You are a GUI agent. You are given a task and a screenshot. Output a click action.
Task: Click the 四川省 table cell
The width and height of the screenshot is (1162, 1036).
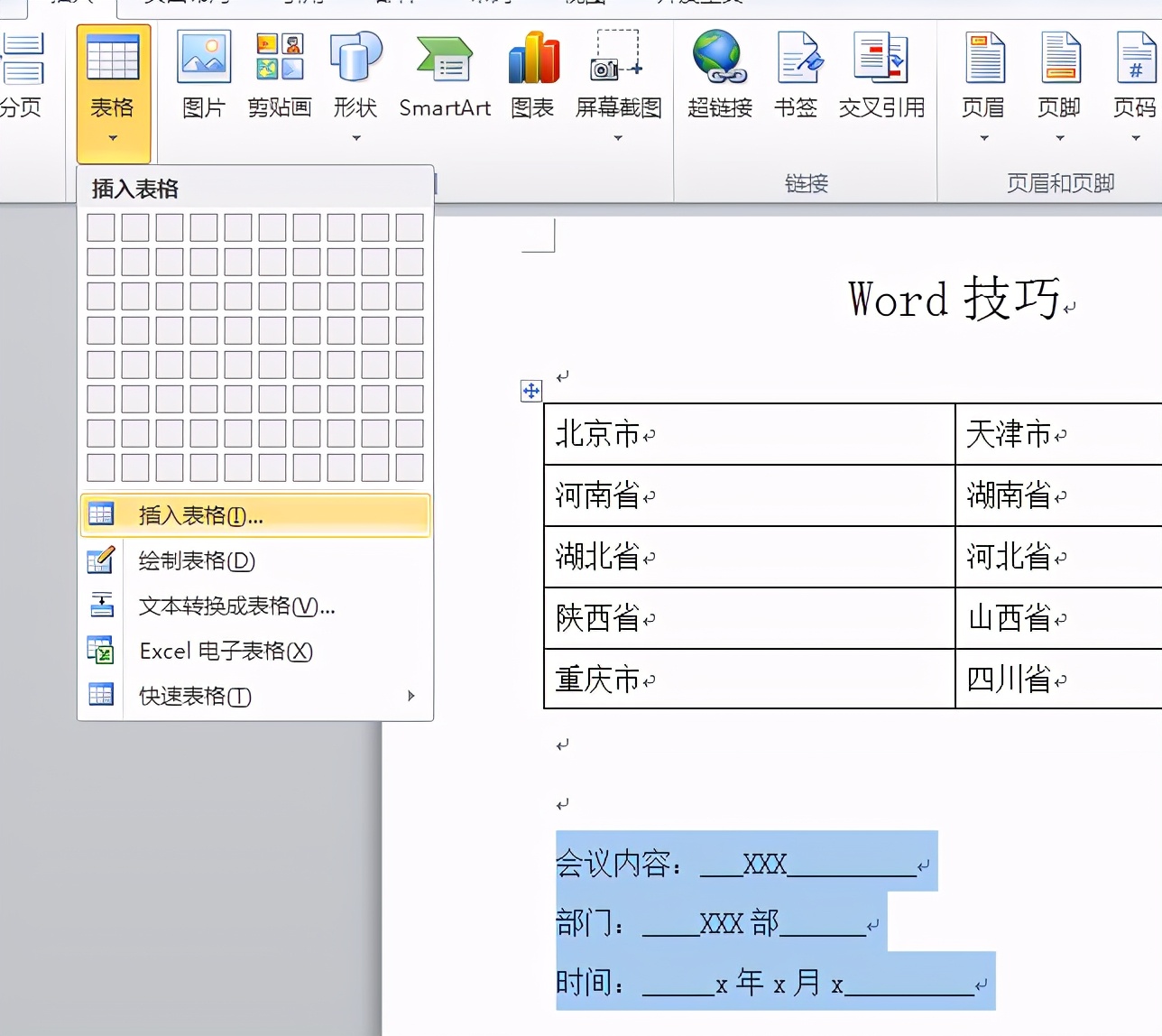(1059, 679)
